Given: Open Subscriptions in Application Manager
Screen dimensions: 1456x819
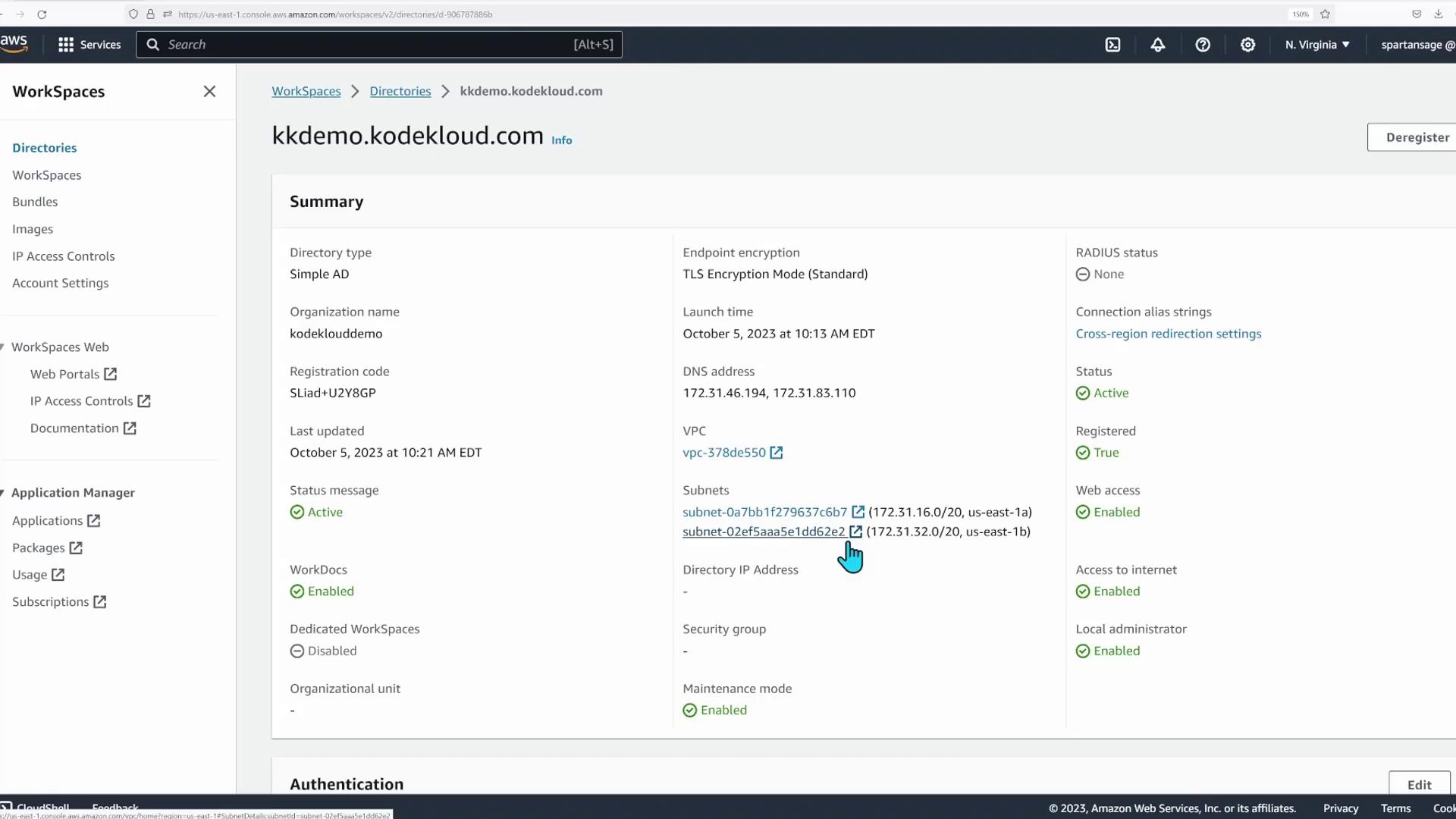Looking at the screenshot, I should 59,602.
